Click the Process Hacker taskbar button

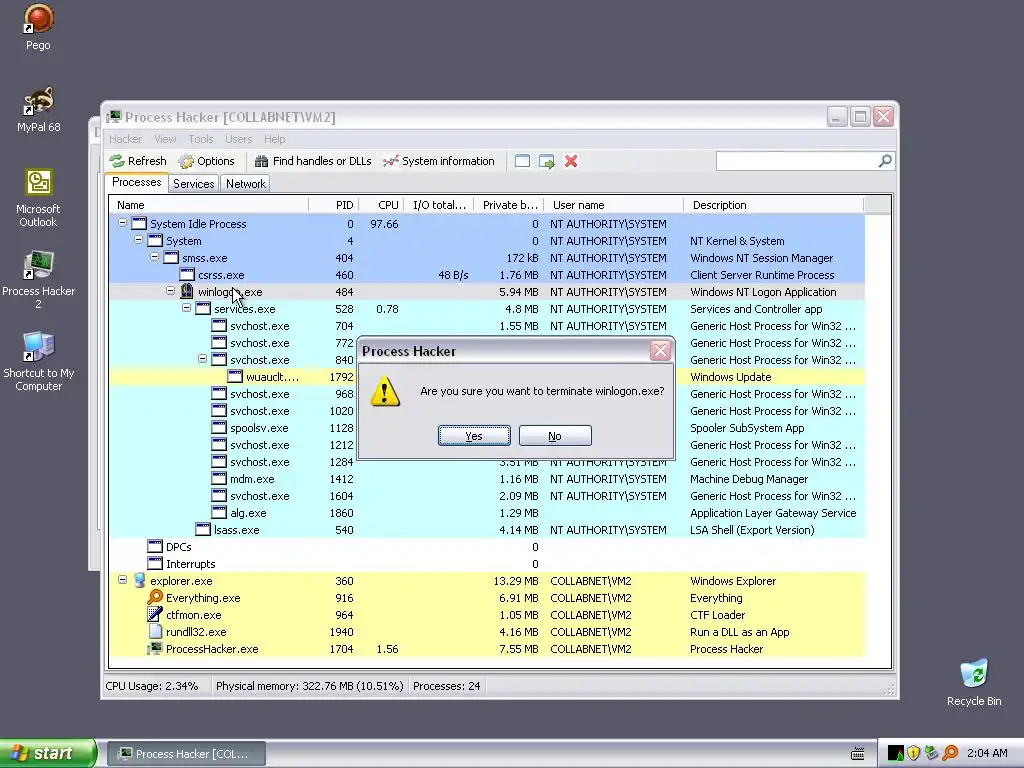[x=185, y=754]
